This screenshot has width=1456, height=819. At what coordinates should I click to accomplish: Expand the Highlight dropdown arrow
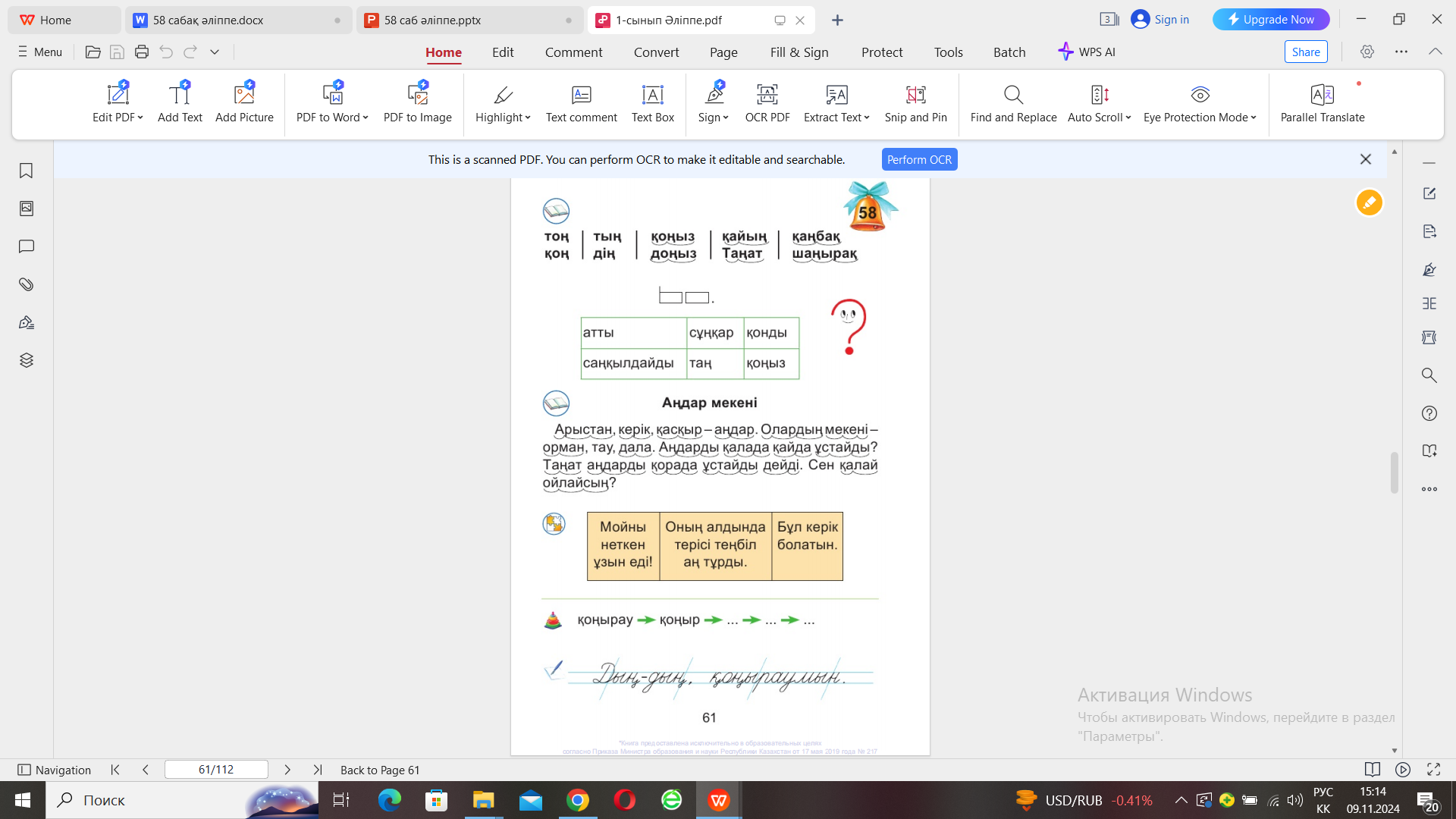pos(528,118)
